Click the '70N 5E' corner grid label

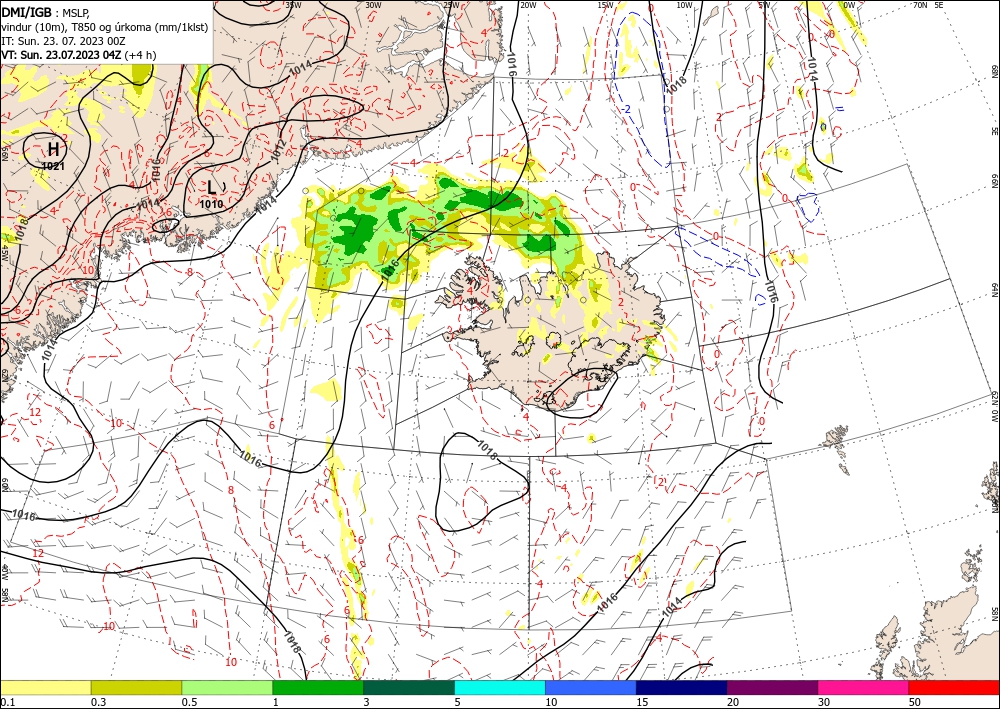928,5
